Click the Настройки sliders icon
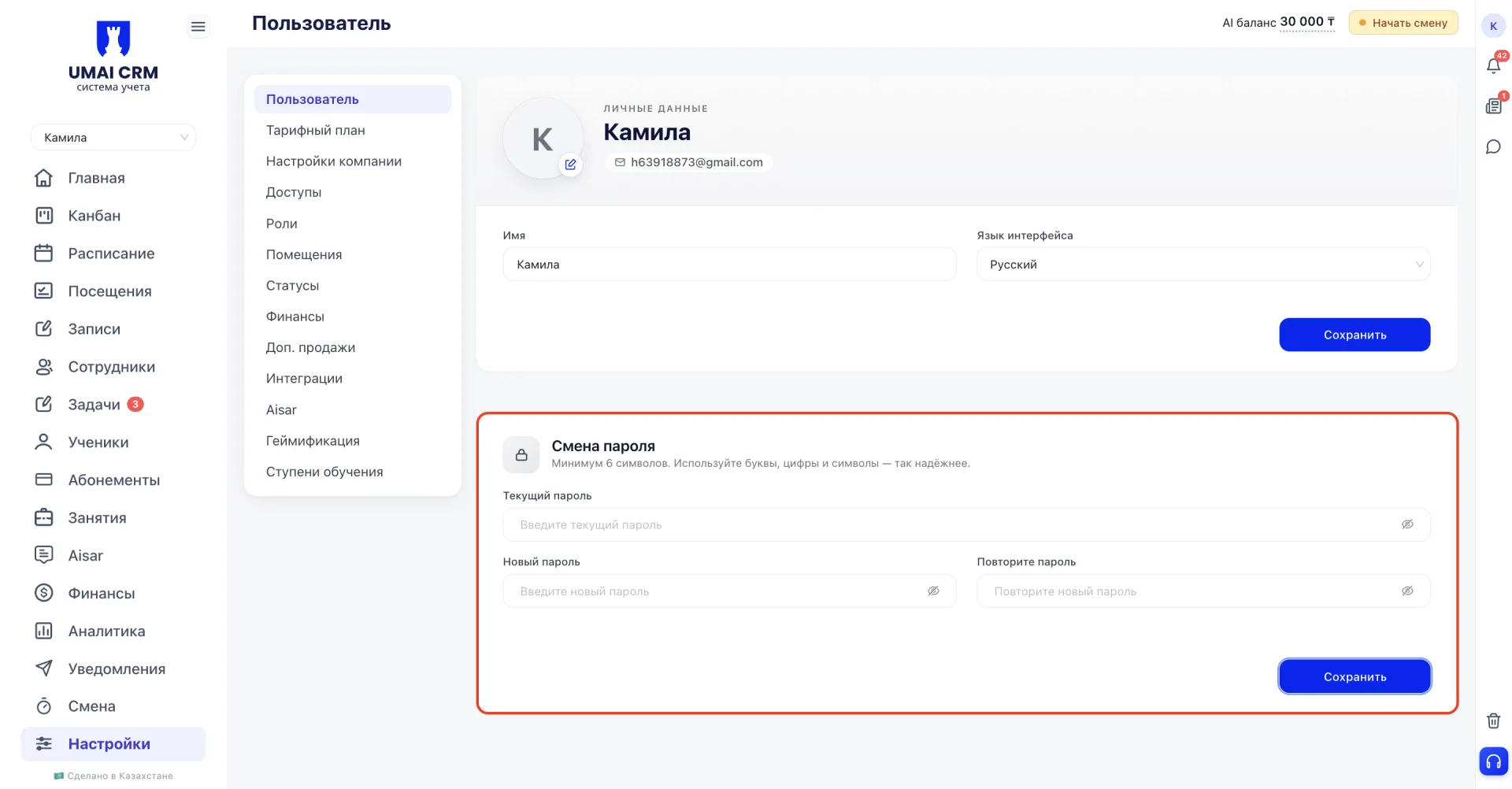The image size is (1512, 789). pyautogui.click(x=44, y=744)
